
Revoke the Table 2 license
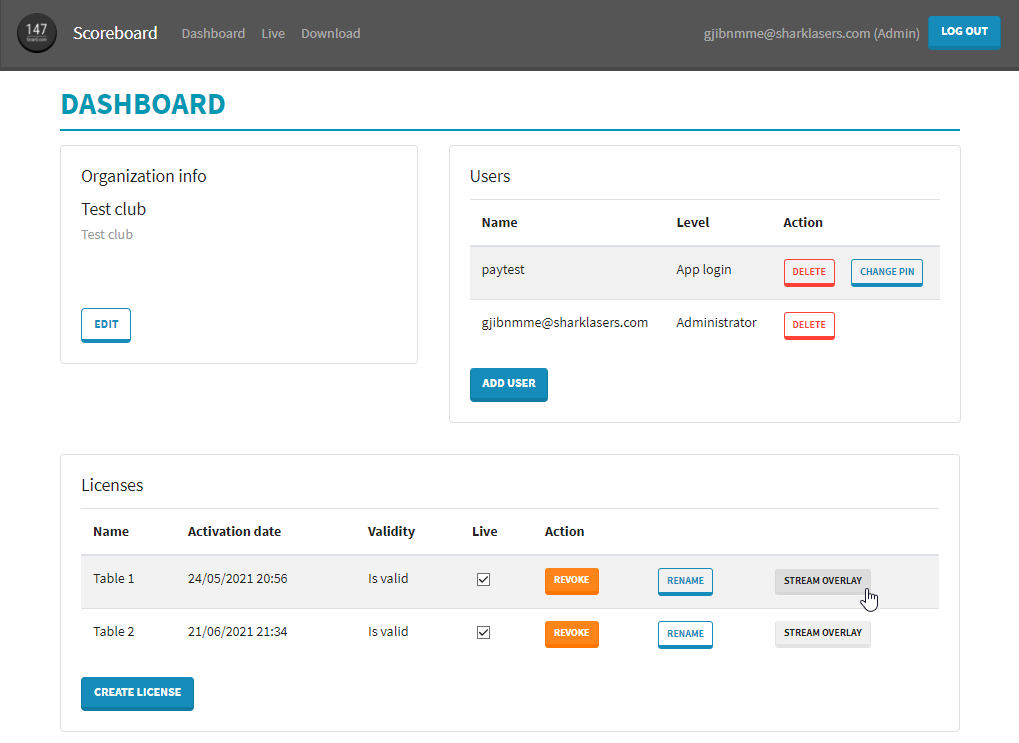[x=571, y=633]
